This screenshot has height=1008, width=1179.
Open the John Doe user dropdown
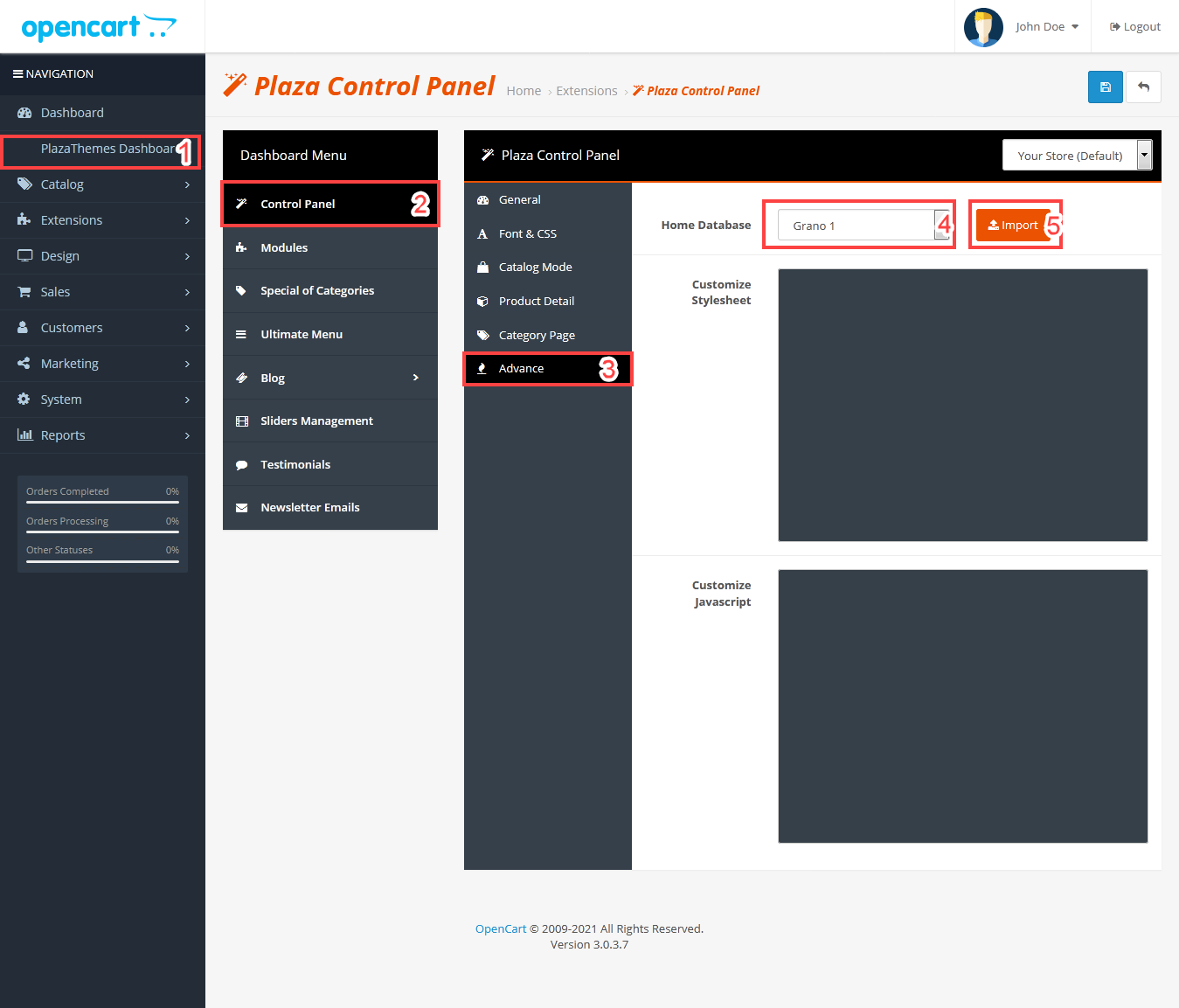point(1047,27)
